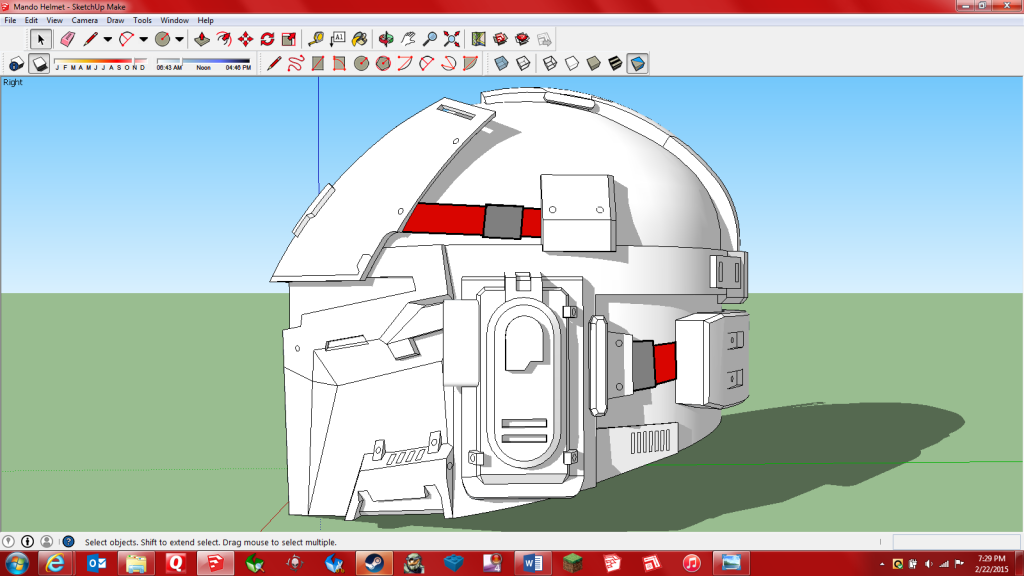This screenshot has width=1024, height=576.
Task: Open the Help menu
Action: [x=206, y=20]
